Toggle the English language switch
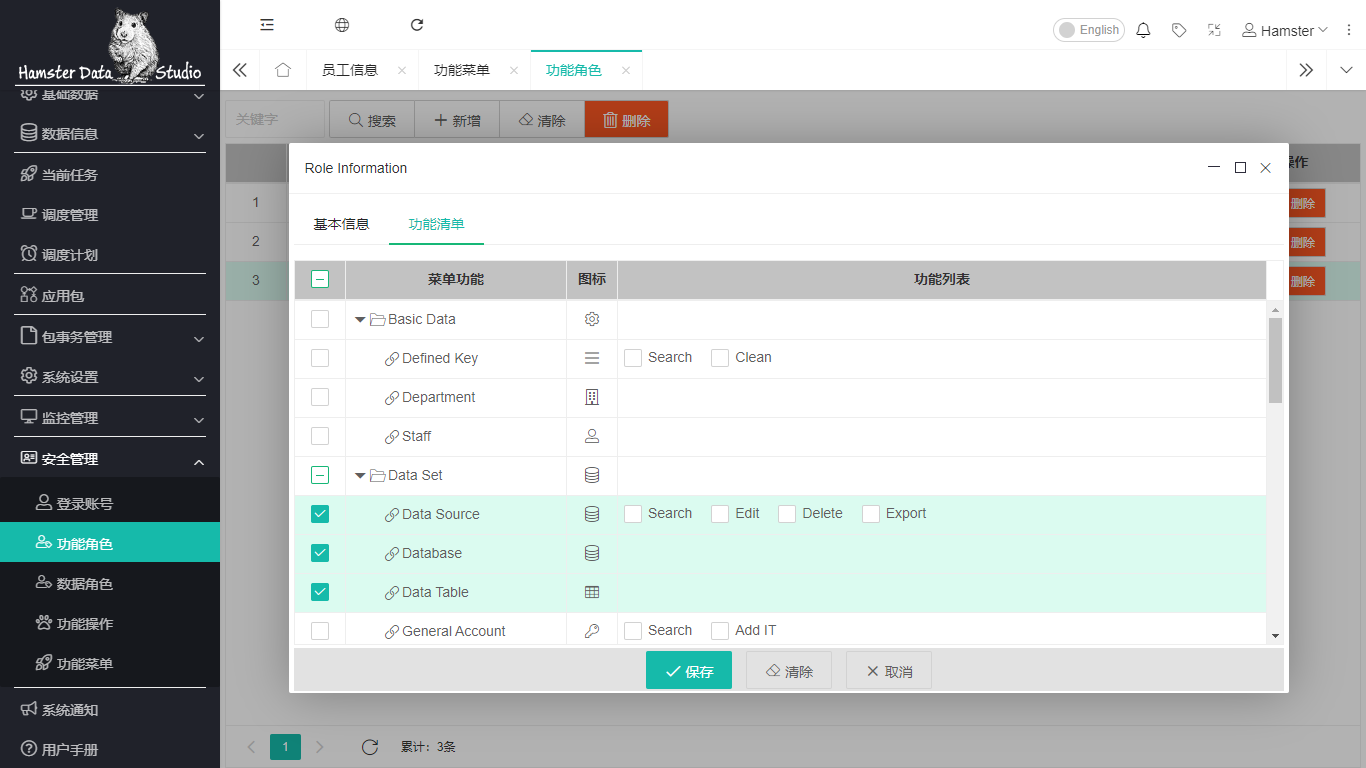 click(x=1088, y=30)
